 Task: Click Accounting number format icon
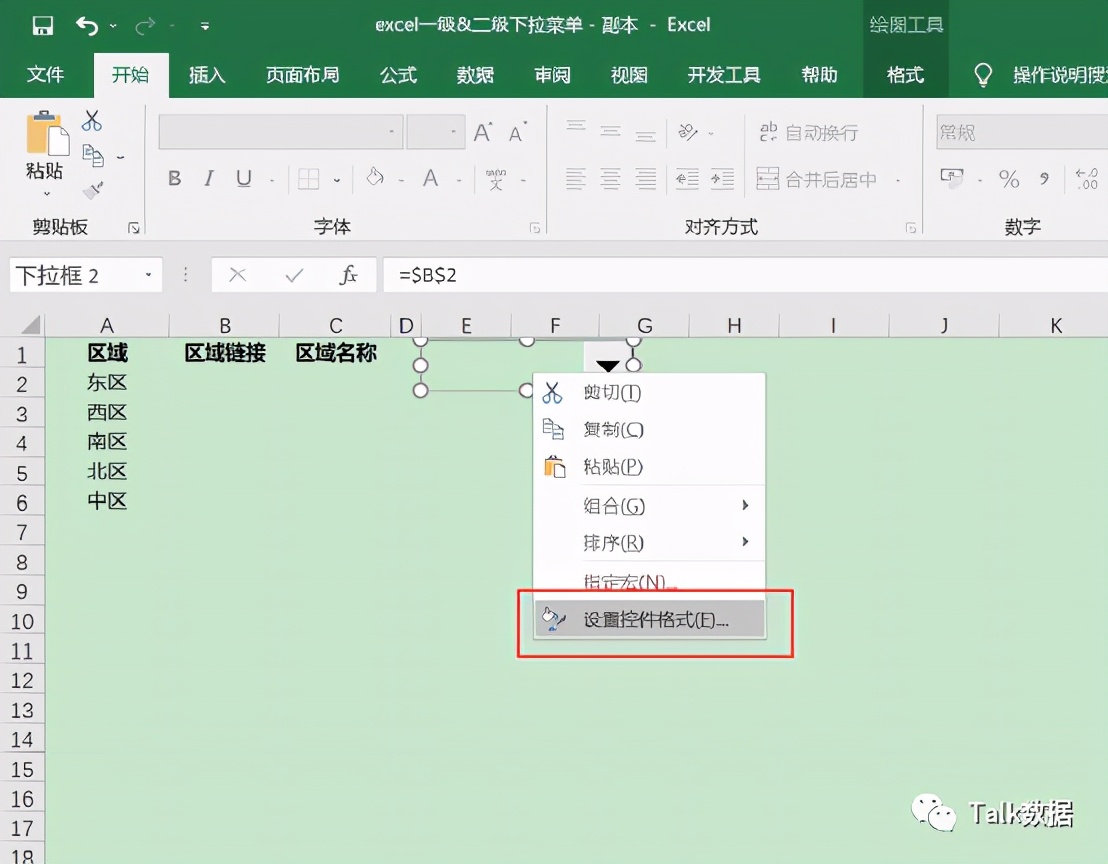952,178
